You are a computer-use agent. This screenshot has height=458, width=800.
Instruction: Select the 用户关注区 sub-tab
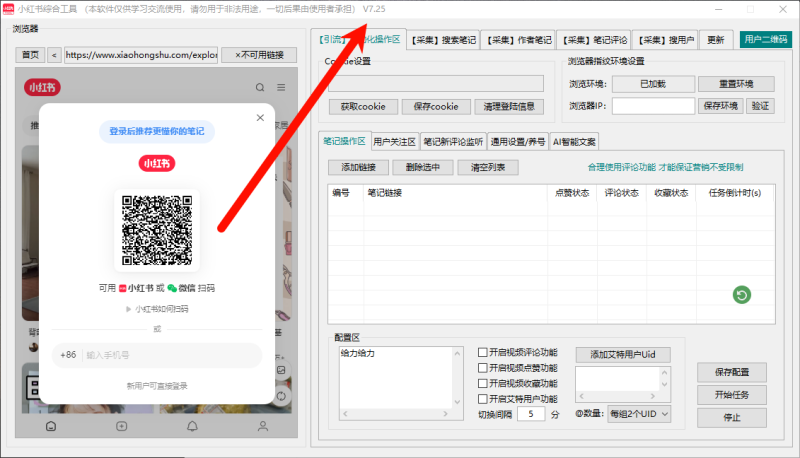click(394, 142)
